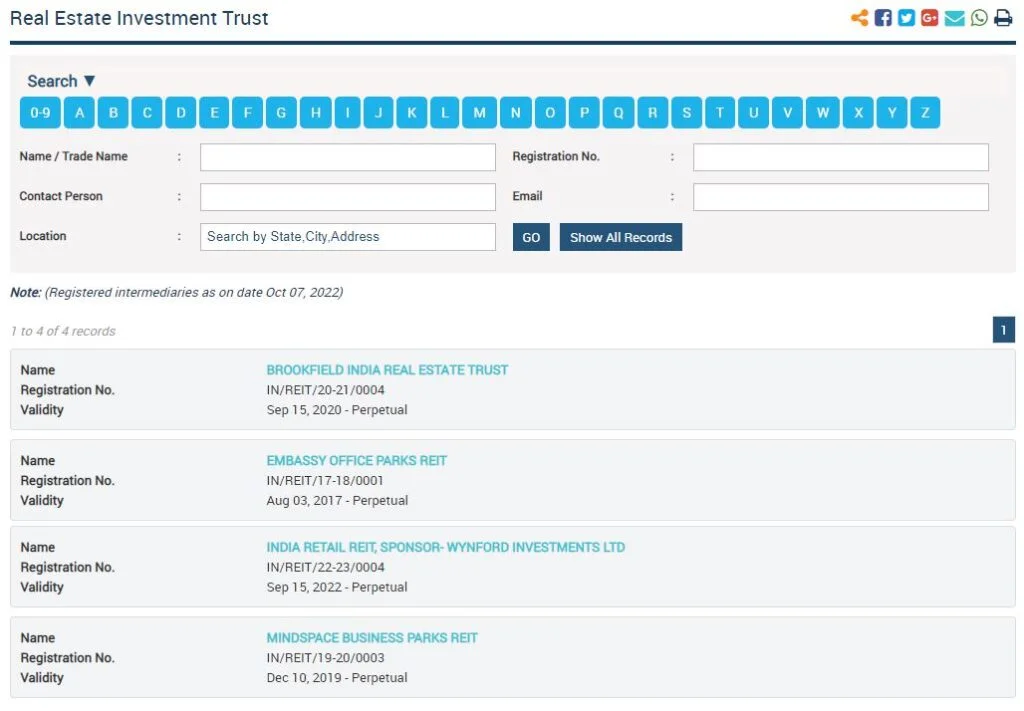1024x711 pixels.
Task: Filter records by letter O
Action: tap(550, 112)
